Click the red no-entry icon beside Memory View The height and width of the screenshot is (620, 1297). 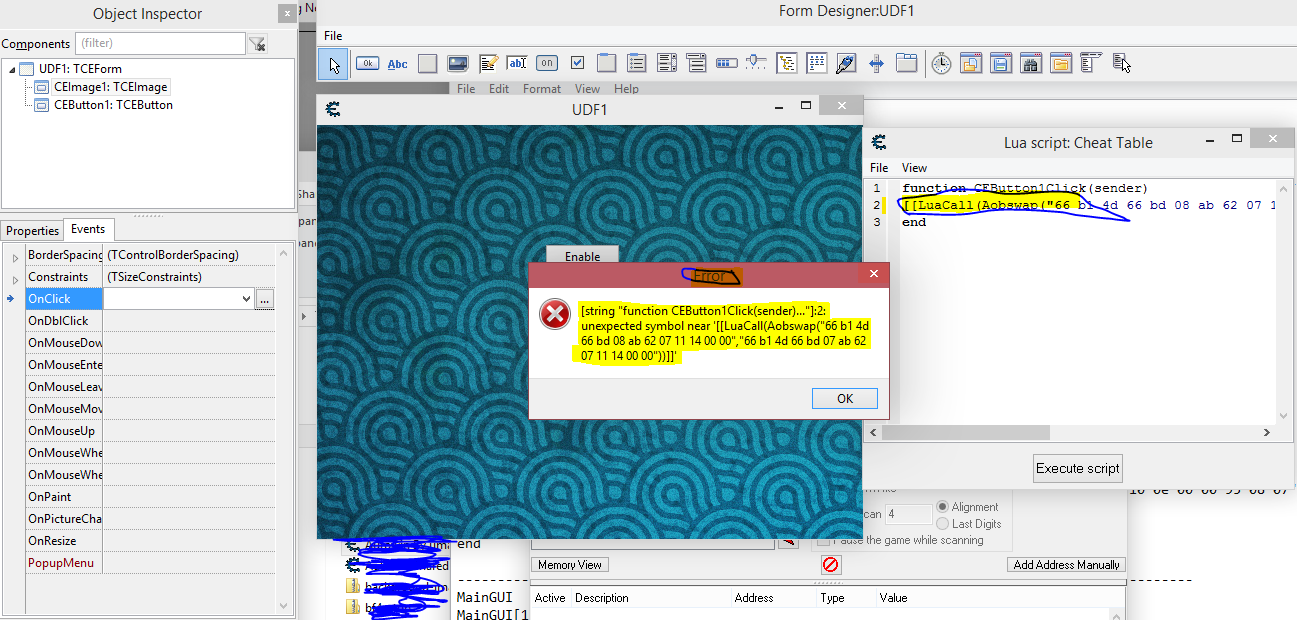830,565
